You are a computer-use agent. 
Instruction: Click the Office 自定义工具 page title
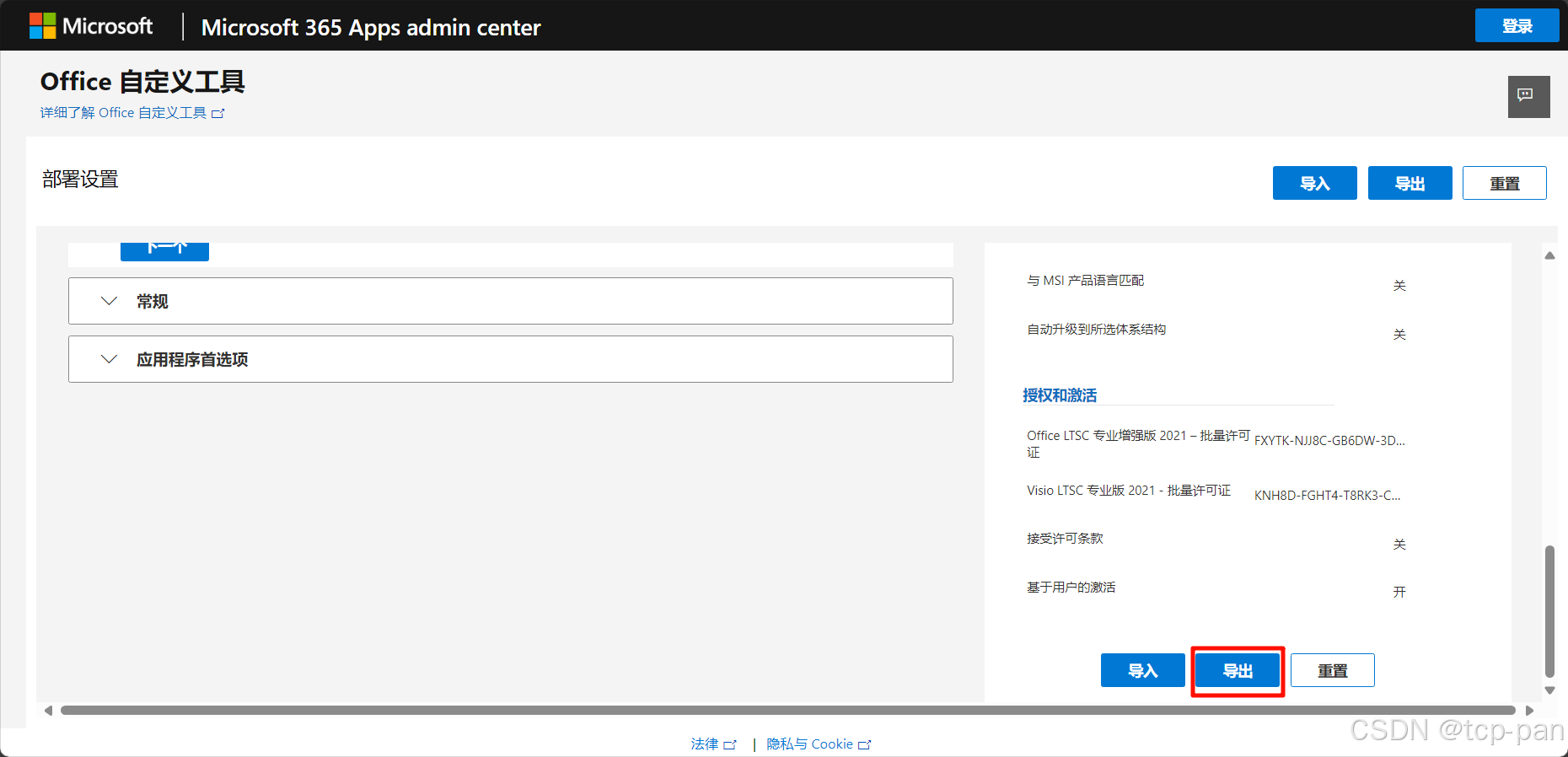point(142,82)
